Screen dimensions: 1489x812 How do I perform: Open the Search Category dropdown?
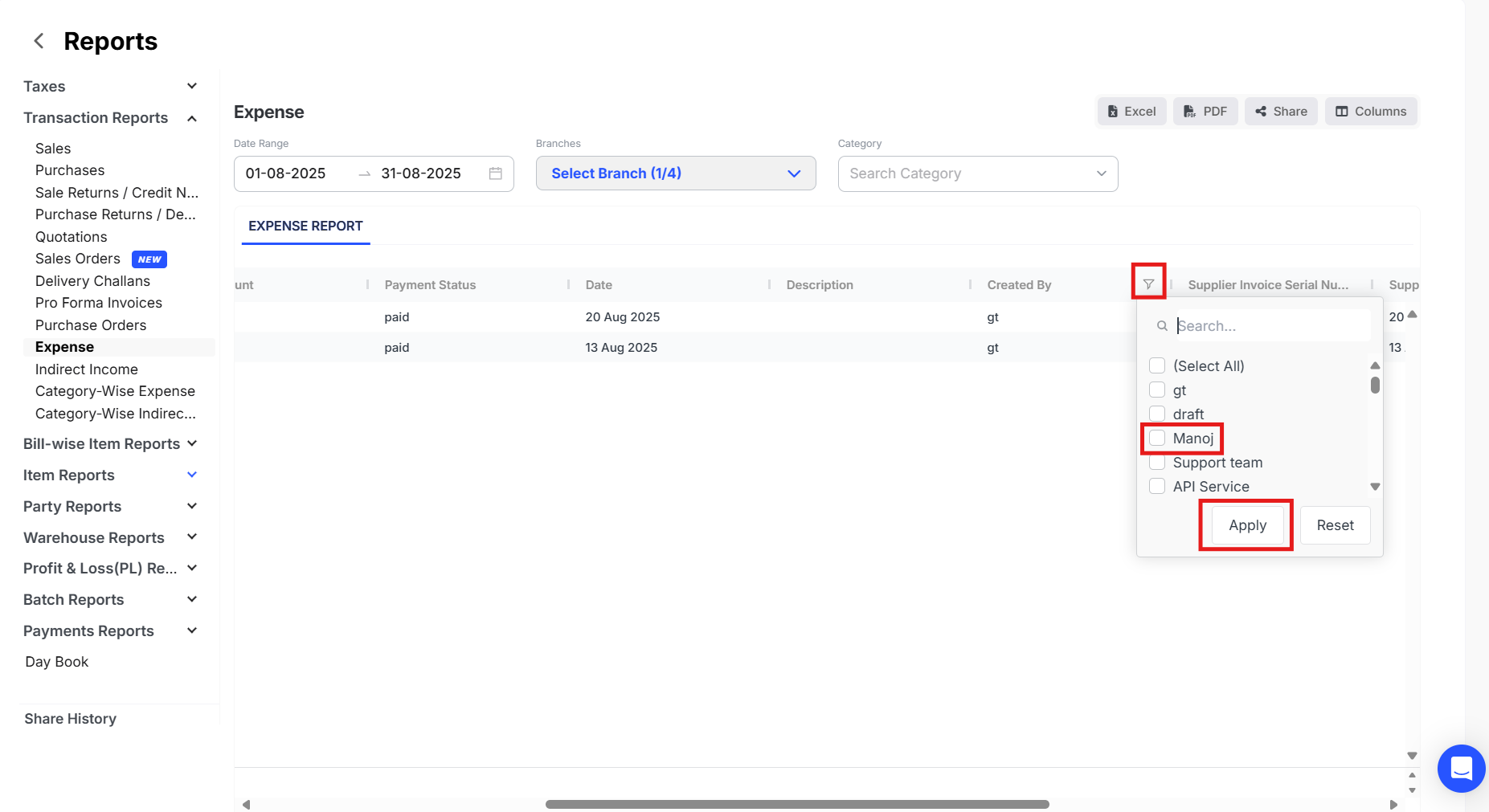(x=977, y=173)
